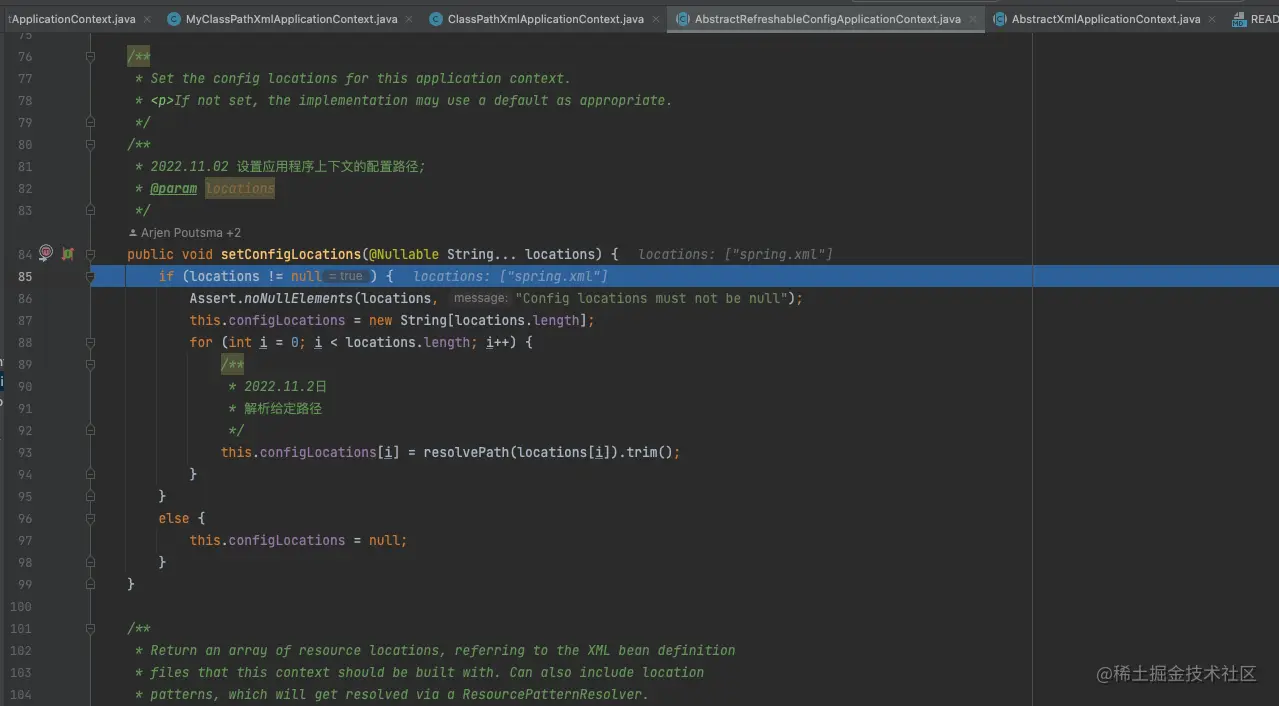Click line number 87 in the gutter
This screenshot has width=1279, height=706.
click(25, 320)
